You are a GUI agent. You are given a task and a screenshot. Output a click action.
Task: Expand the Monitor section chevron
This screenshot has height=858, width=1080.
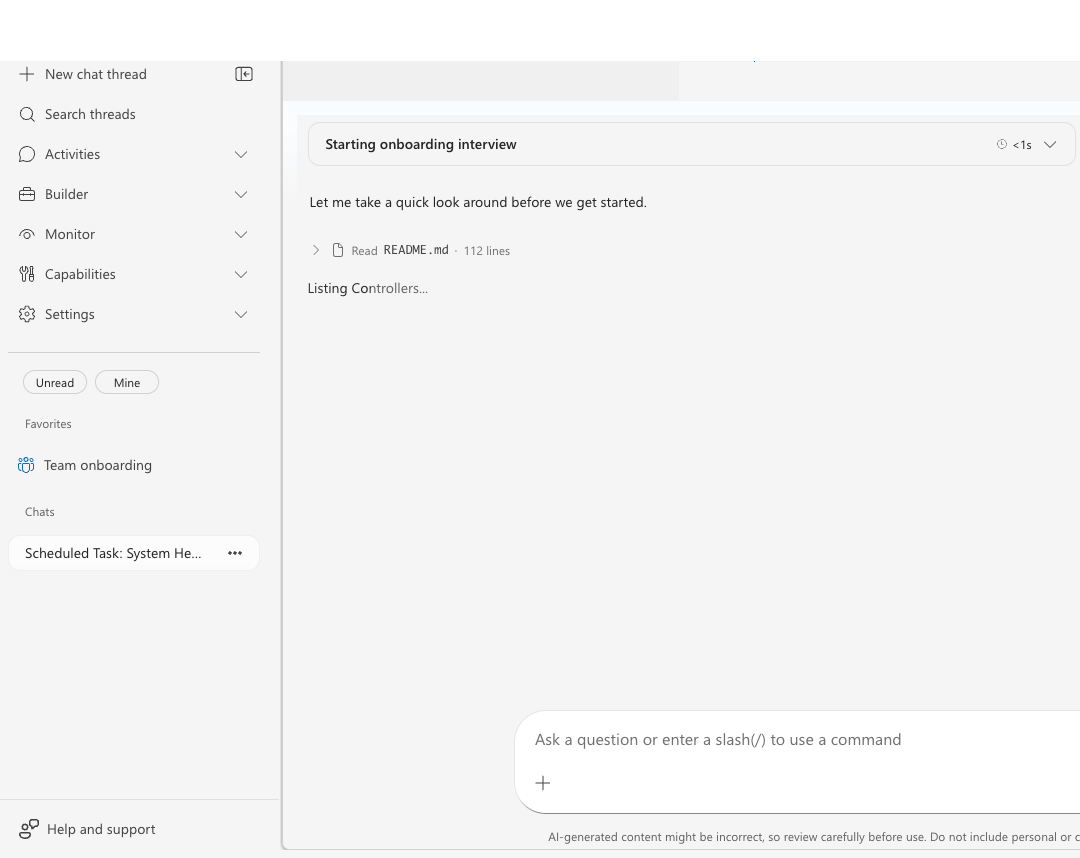tap(240, 234)
